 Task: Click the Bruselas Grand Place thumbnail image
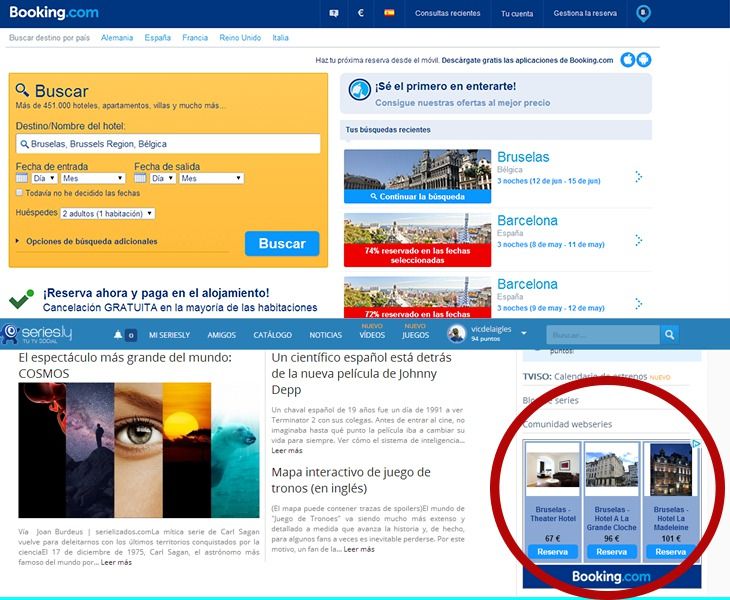(x=418, y=169)
